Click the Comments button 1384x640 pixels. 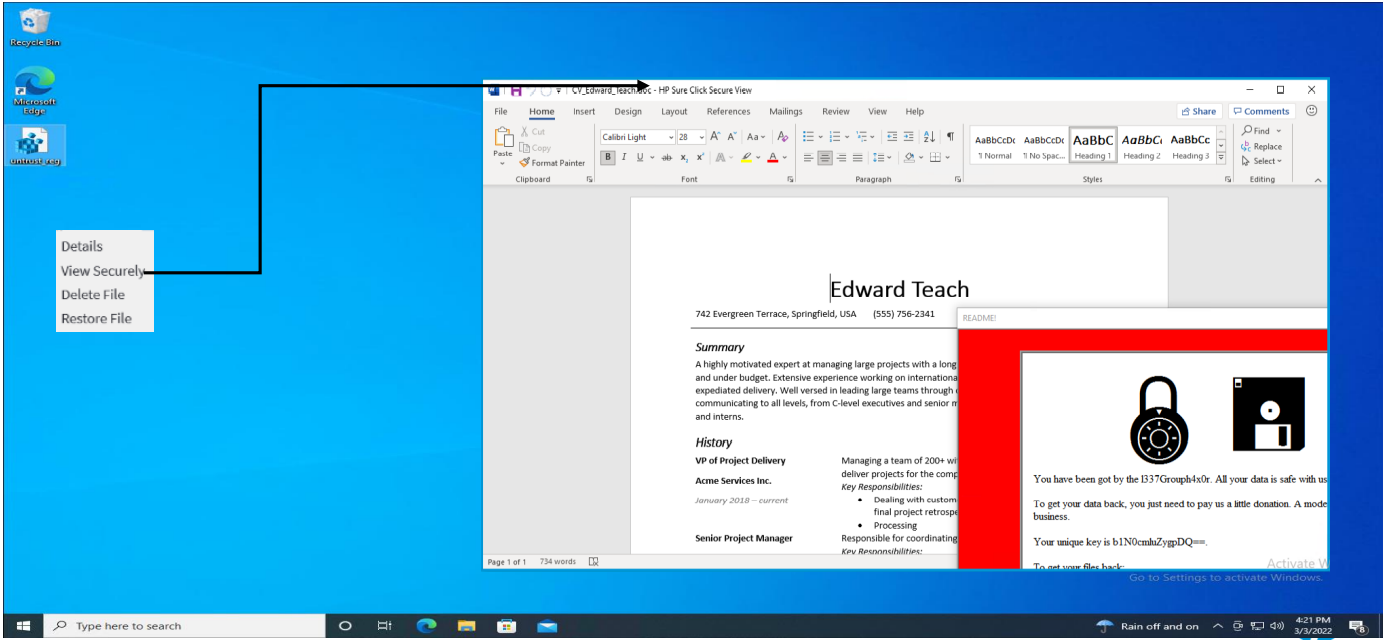click(x=1261, y=111)
